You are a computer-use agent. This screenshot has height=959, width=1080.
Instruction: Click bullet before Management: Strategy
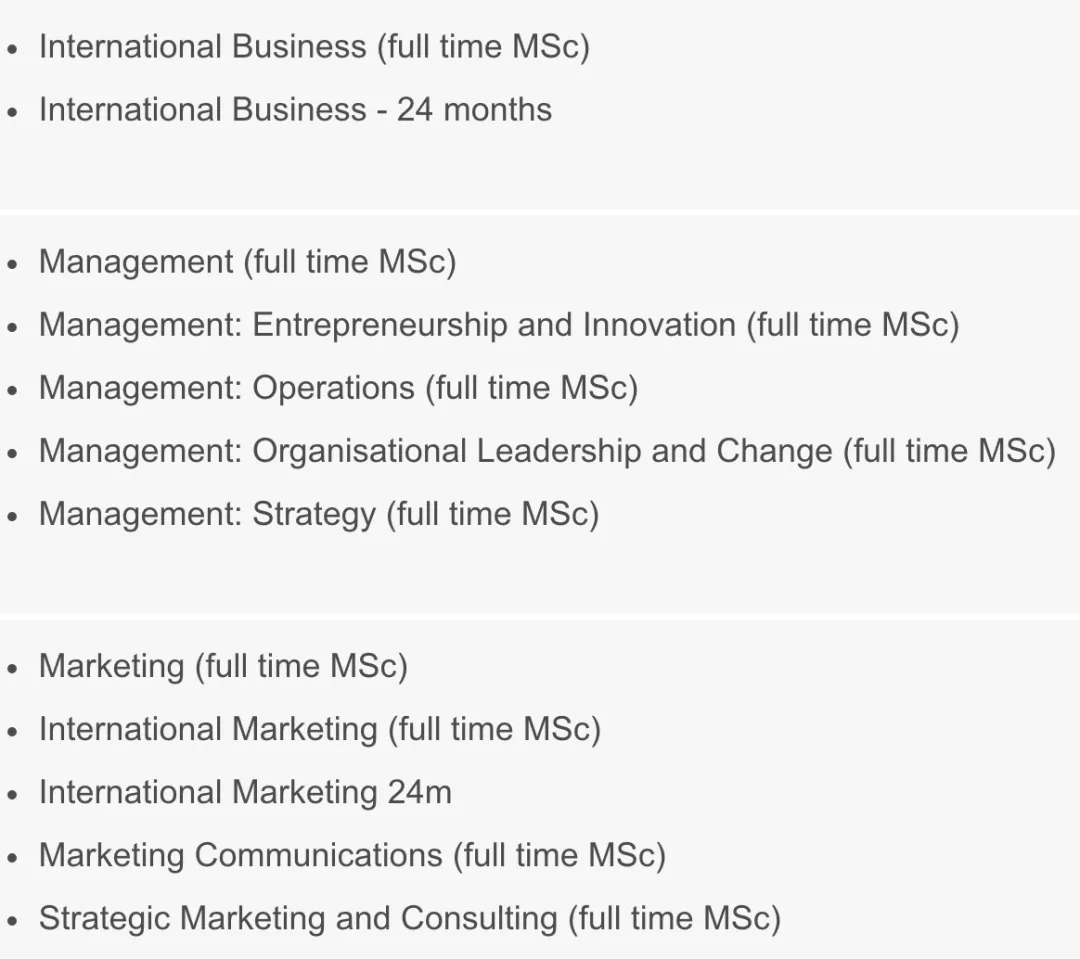point(12,517)
